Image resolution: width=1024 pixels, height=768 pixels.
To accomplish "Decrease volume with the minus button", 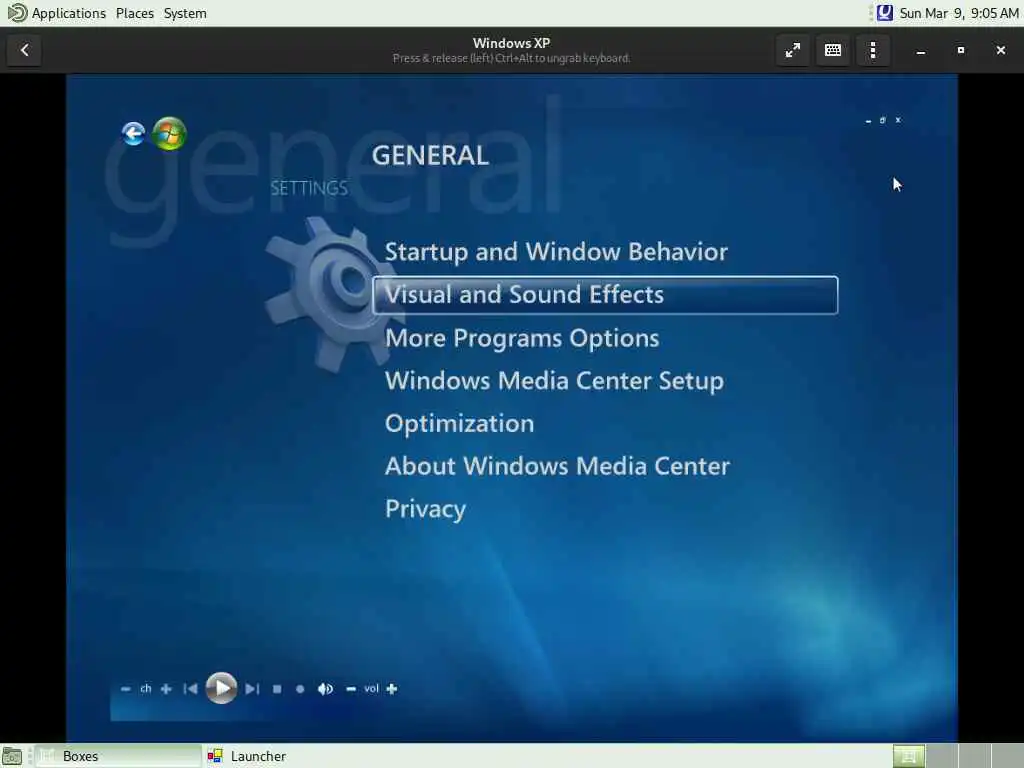I will pyautogui.click(x=351, y=689).
